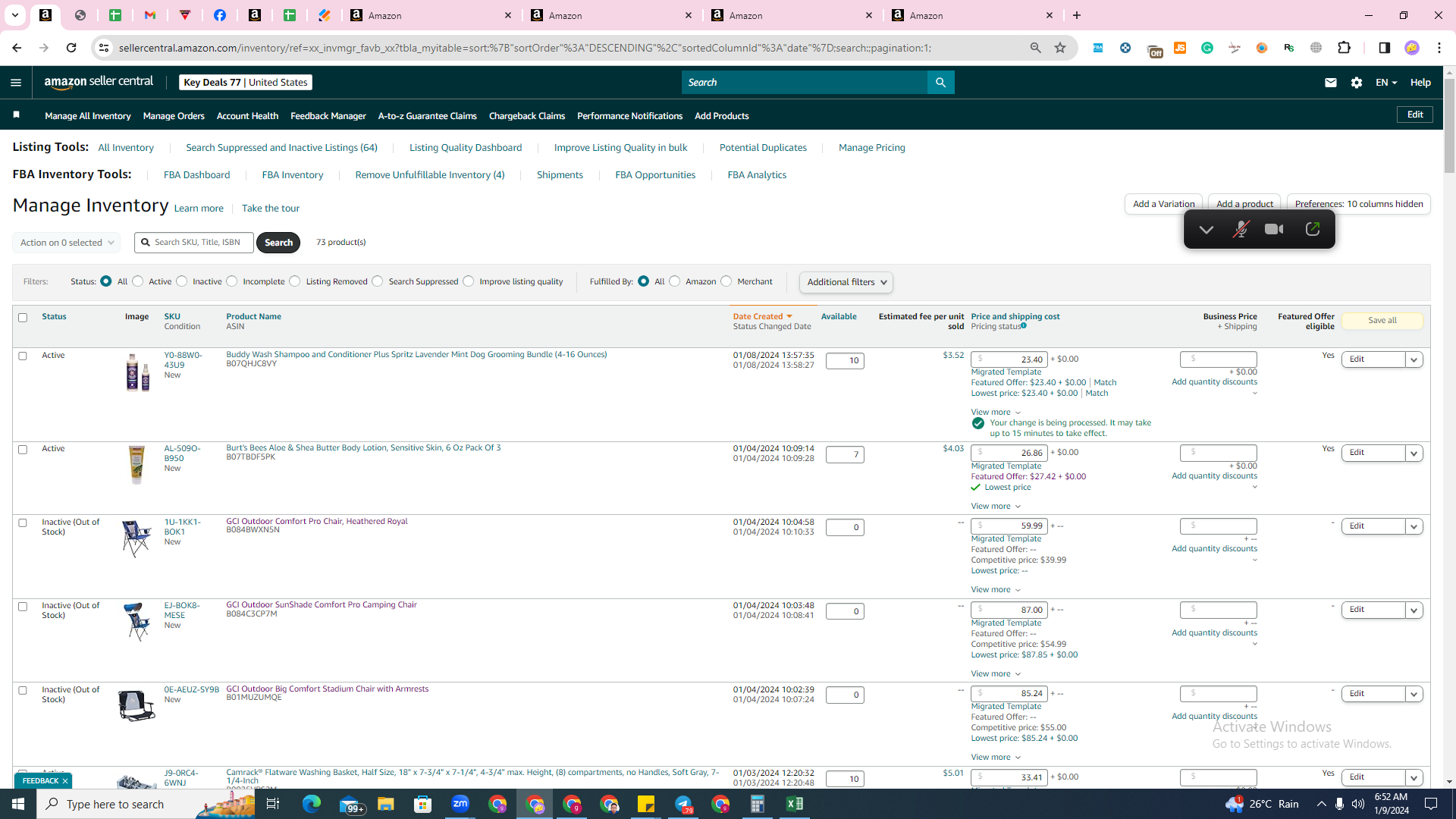Open Edit dropdown arrow for Burt's Bees row

1414,453
